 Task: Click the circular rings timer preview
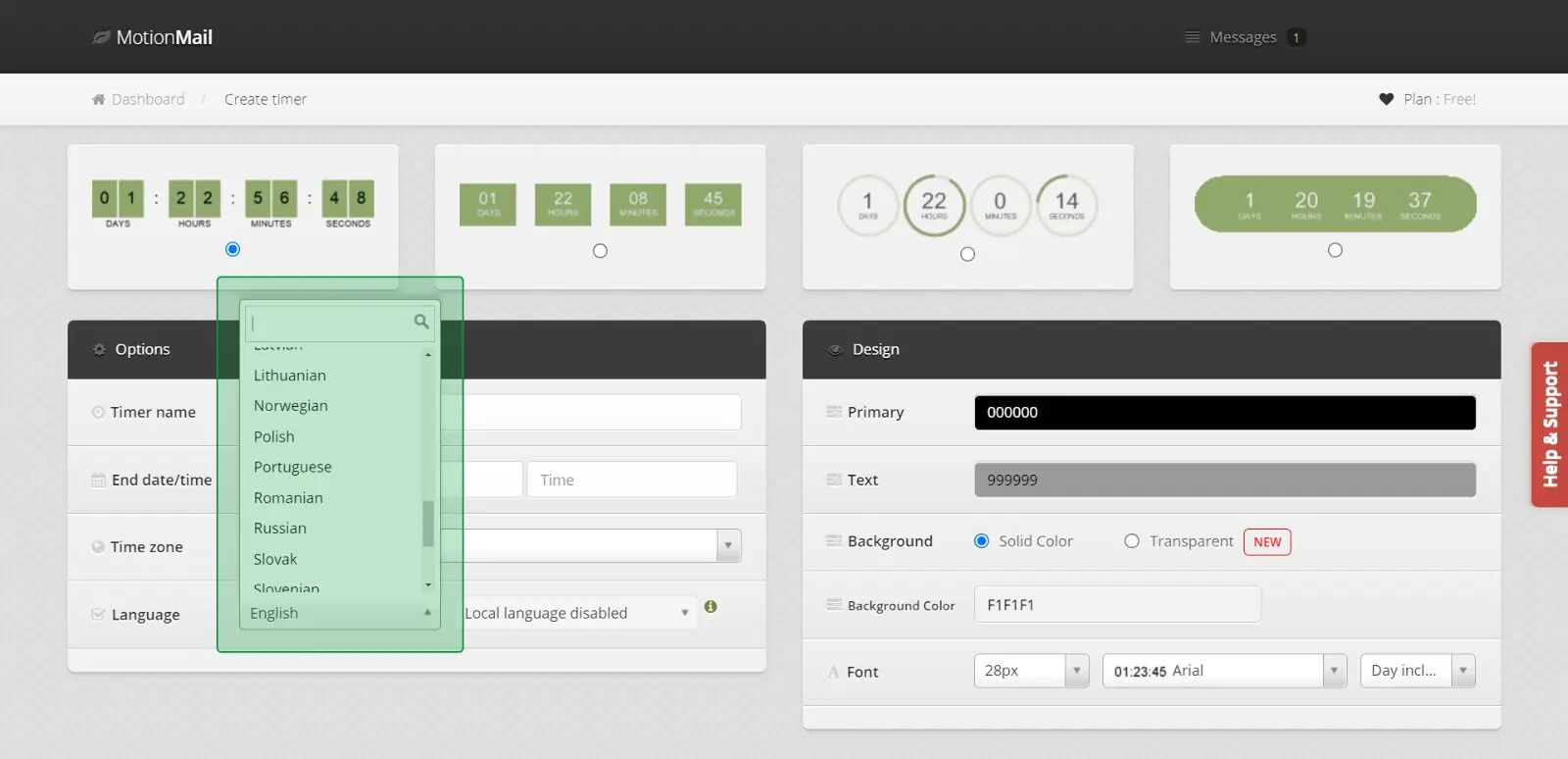click(967, 205)
